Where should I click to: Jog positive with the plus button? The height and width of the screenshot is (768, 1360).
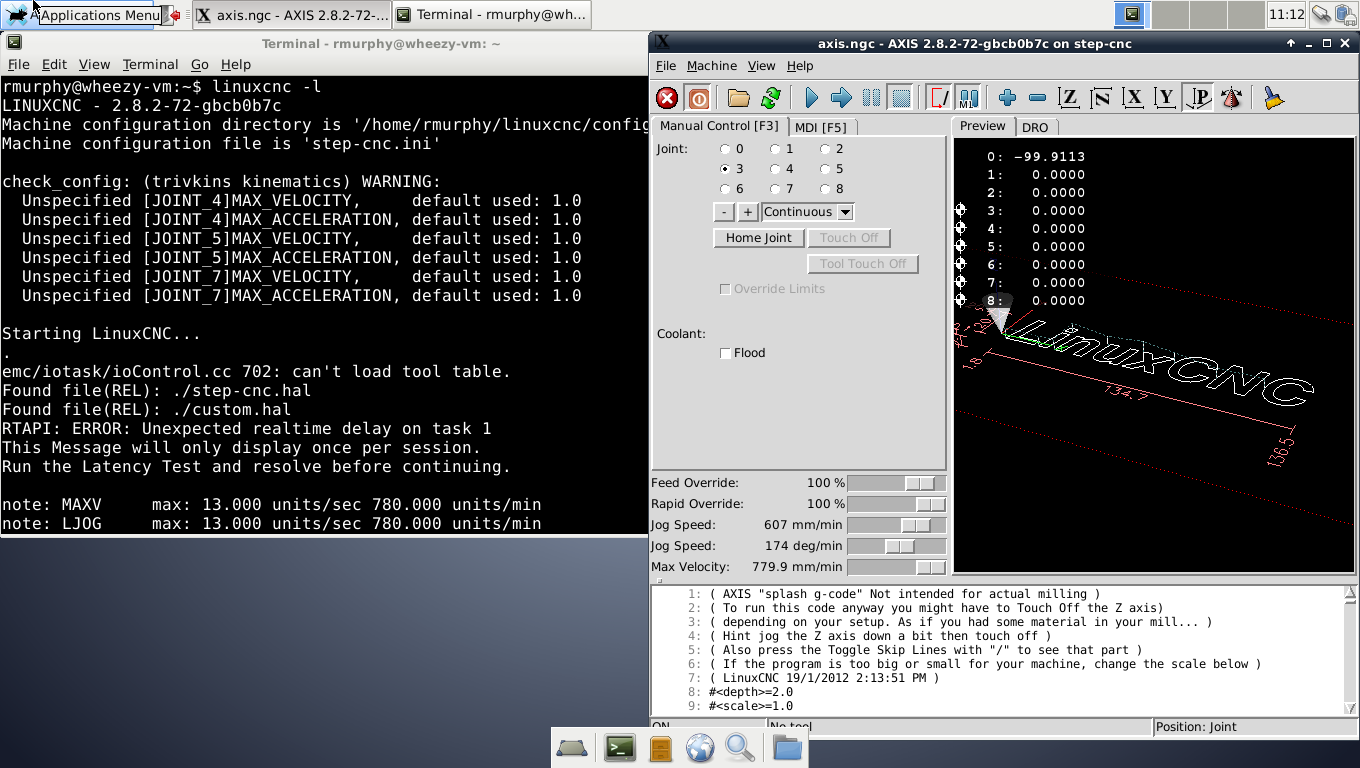(x=747, y=212)
